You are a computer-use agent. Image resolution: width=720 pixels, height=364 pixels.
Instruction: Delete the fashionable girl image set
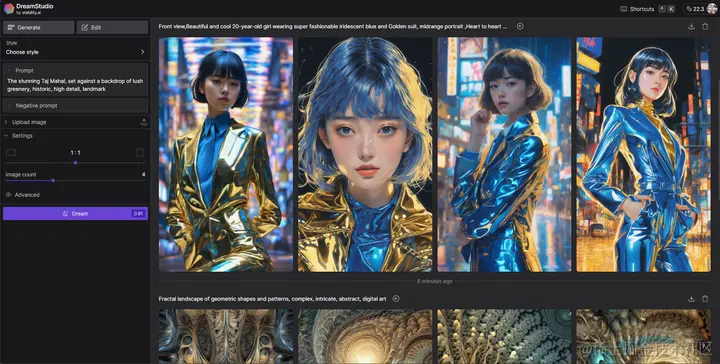click(x=705, y=27)
